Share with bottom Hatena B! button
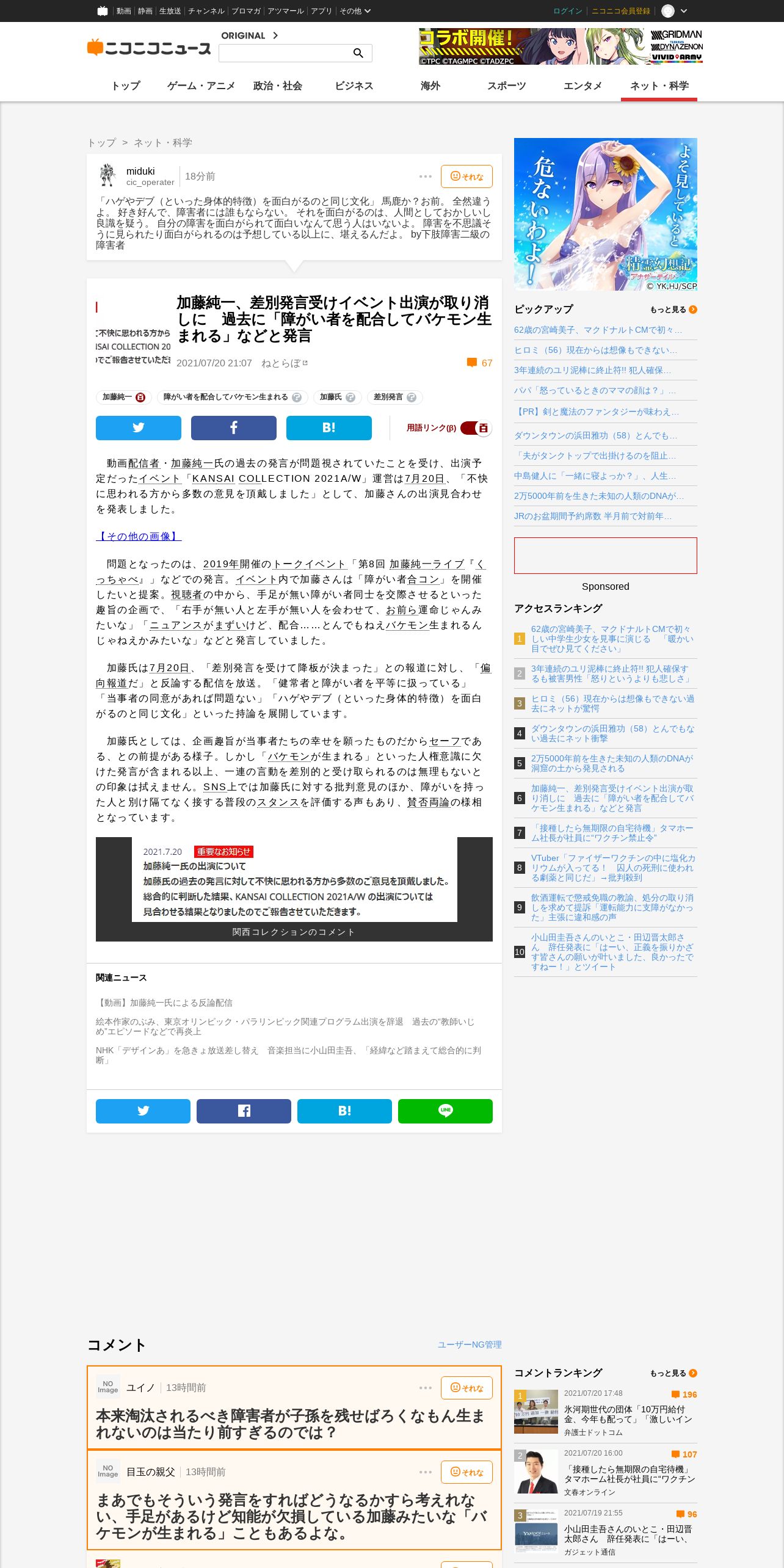Image resolution: width=784 pixels, height=1568 pixels. pyautogui.click(x=344, y=1111)
